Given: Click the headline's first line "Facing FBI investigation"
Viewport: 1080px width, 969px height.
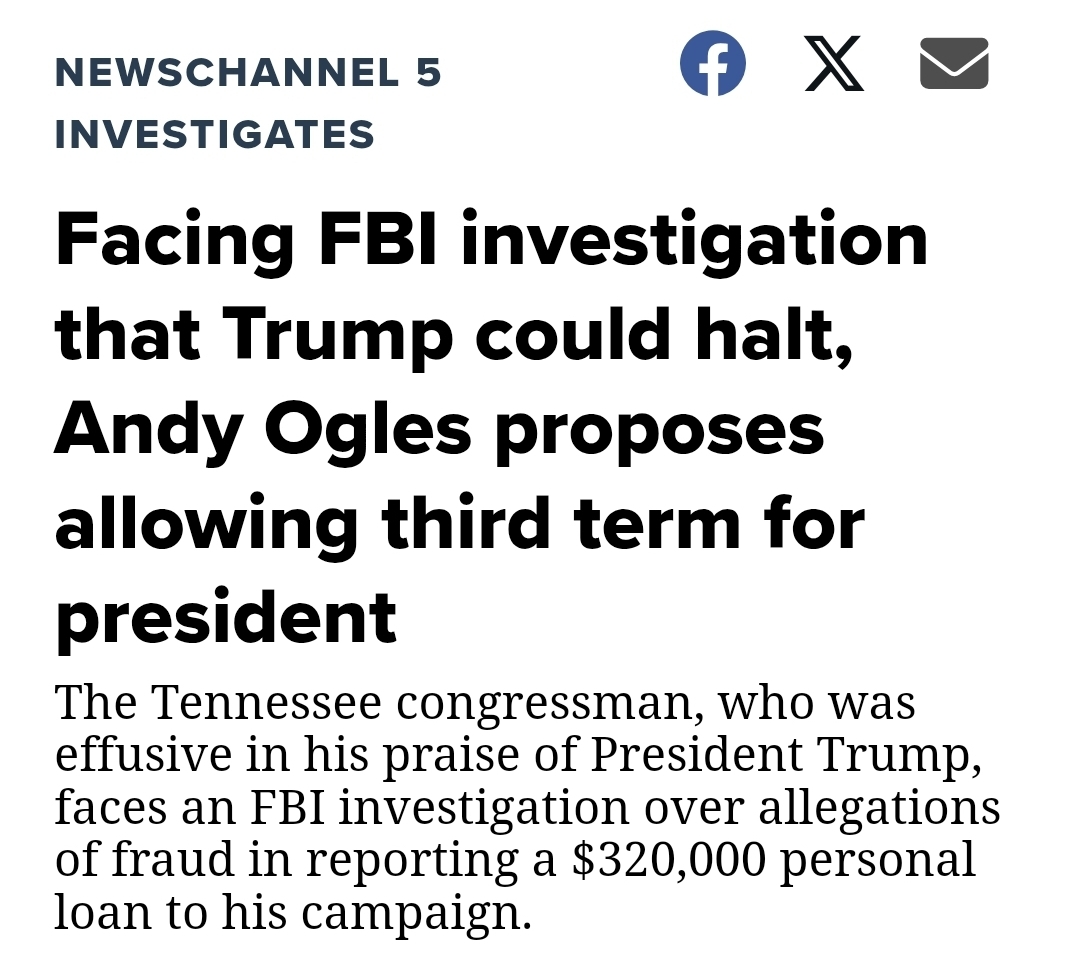Looking at the screenshot, I should (491, 241).
